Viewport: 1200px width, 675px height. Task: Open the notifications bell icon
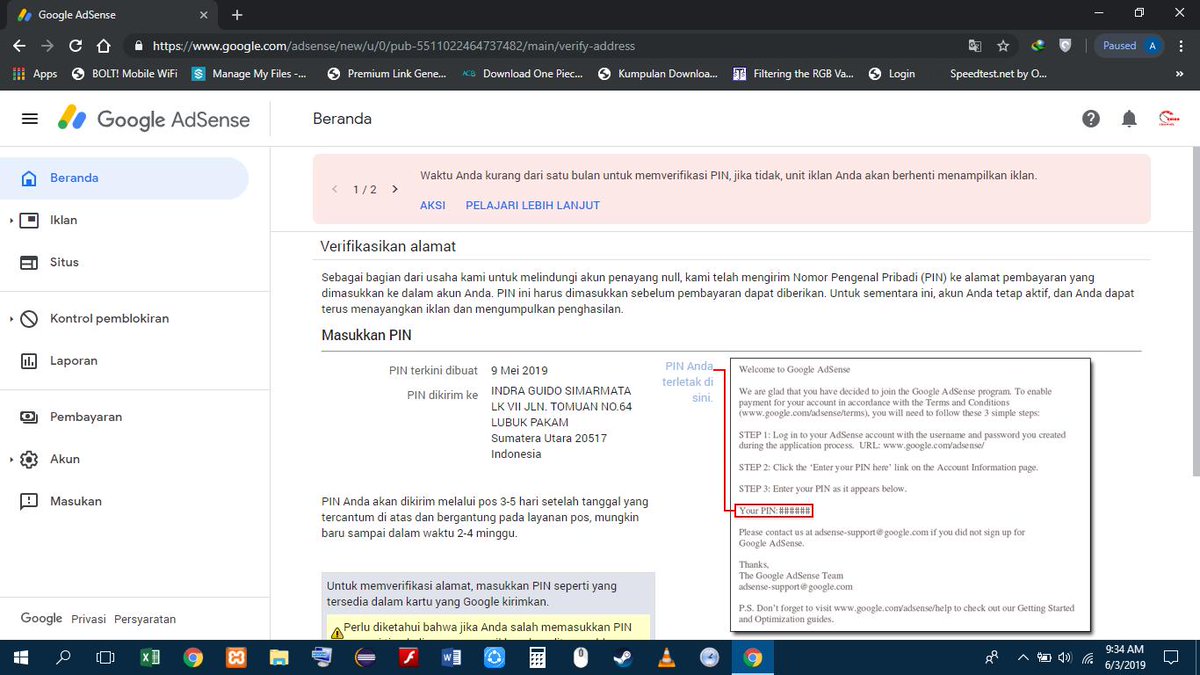click(x=1129, y=119)
